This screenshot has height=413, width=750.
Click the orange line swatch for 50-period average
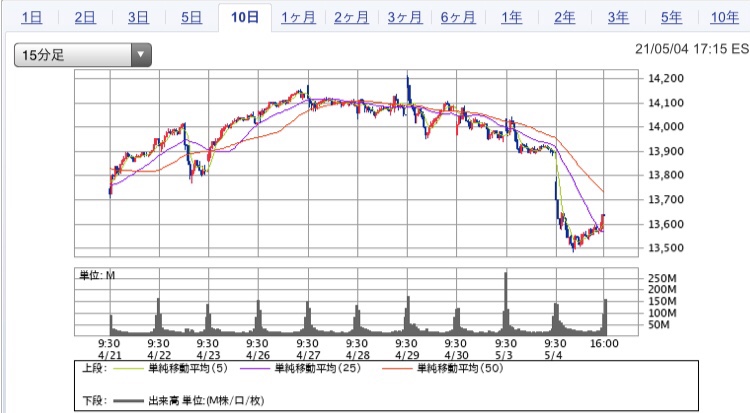coord(397,368)
